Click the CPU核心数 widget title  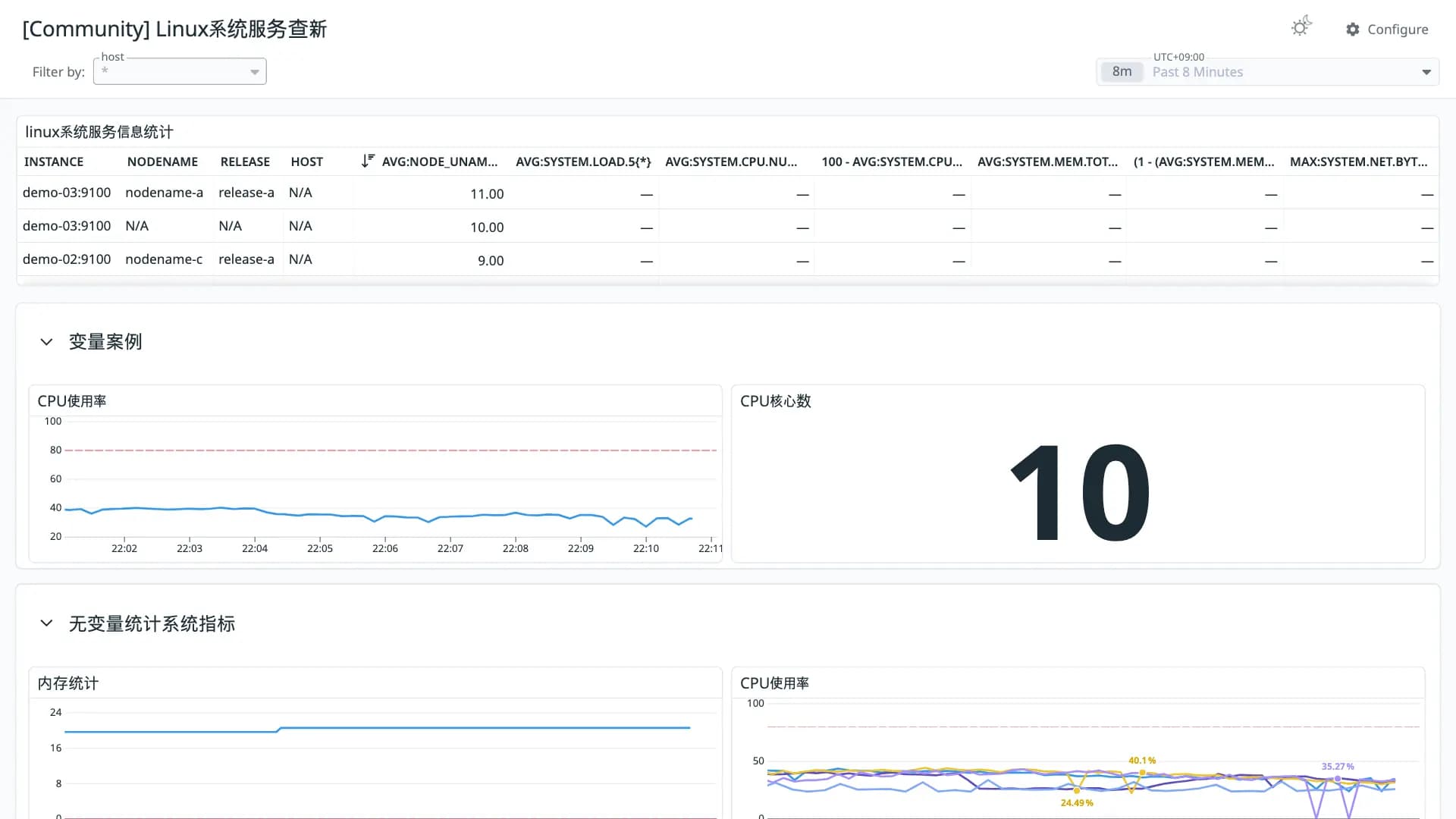click(776, 401)
